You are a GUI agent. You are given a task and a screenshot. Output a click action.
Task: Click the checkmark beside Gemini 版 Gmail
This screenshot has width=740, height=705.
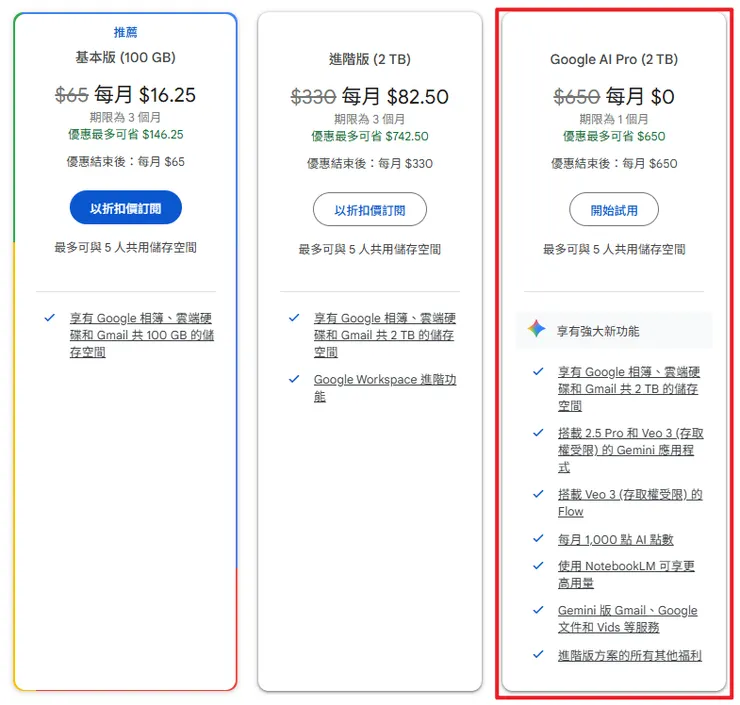(x=538, y=610)
